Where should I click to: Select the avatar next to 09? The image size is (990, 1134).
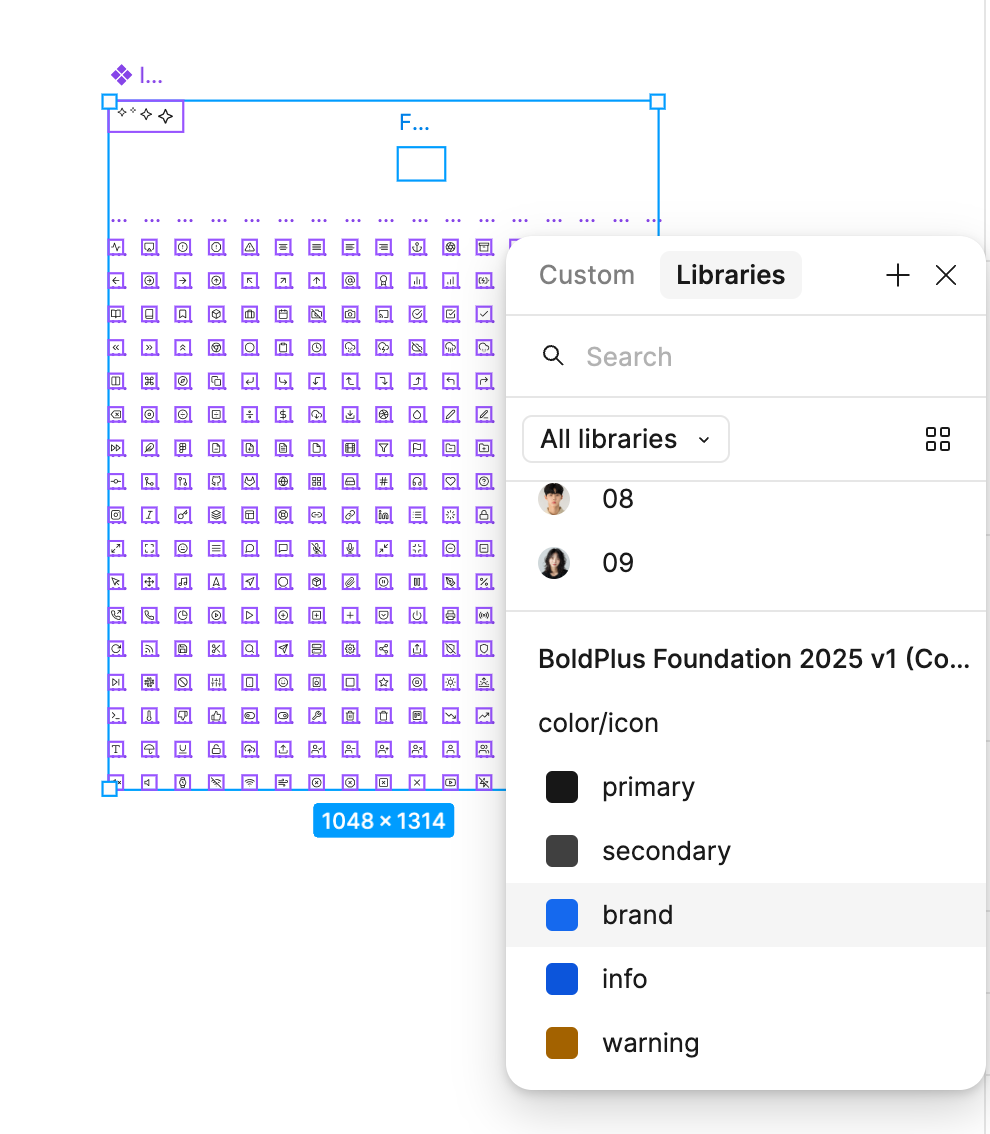coord(554,563)
